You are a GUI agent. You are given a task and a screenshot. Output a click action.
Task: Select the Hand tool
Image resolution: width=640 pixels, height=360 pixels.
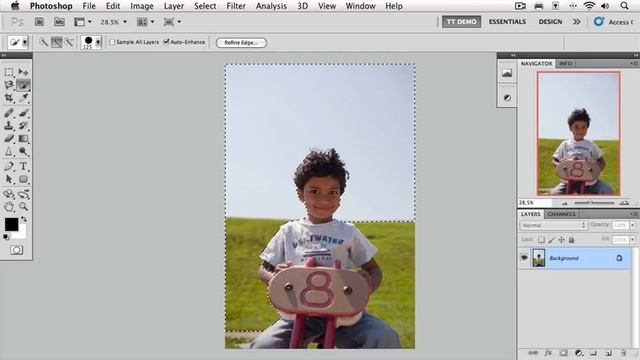(x=9, y=207)
